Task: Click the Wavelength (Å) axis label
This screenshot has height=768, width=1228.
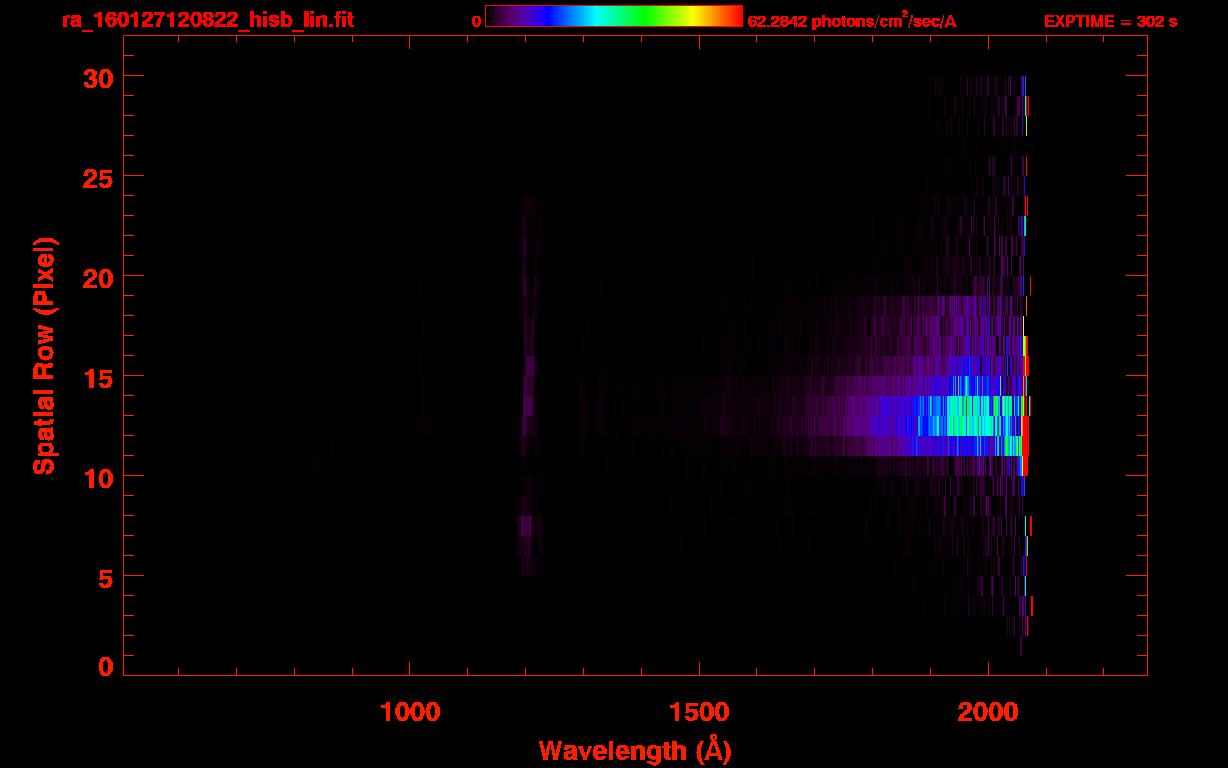Action: coord(635,750)
